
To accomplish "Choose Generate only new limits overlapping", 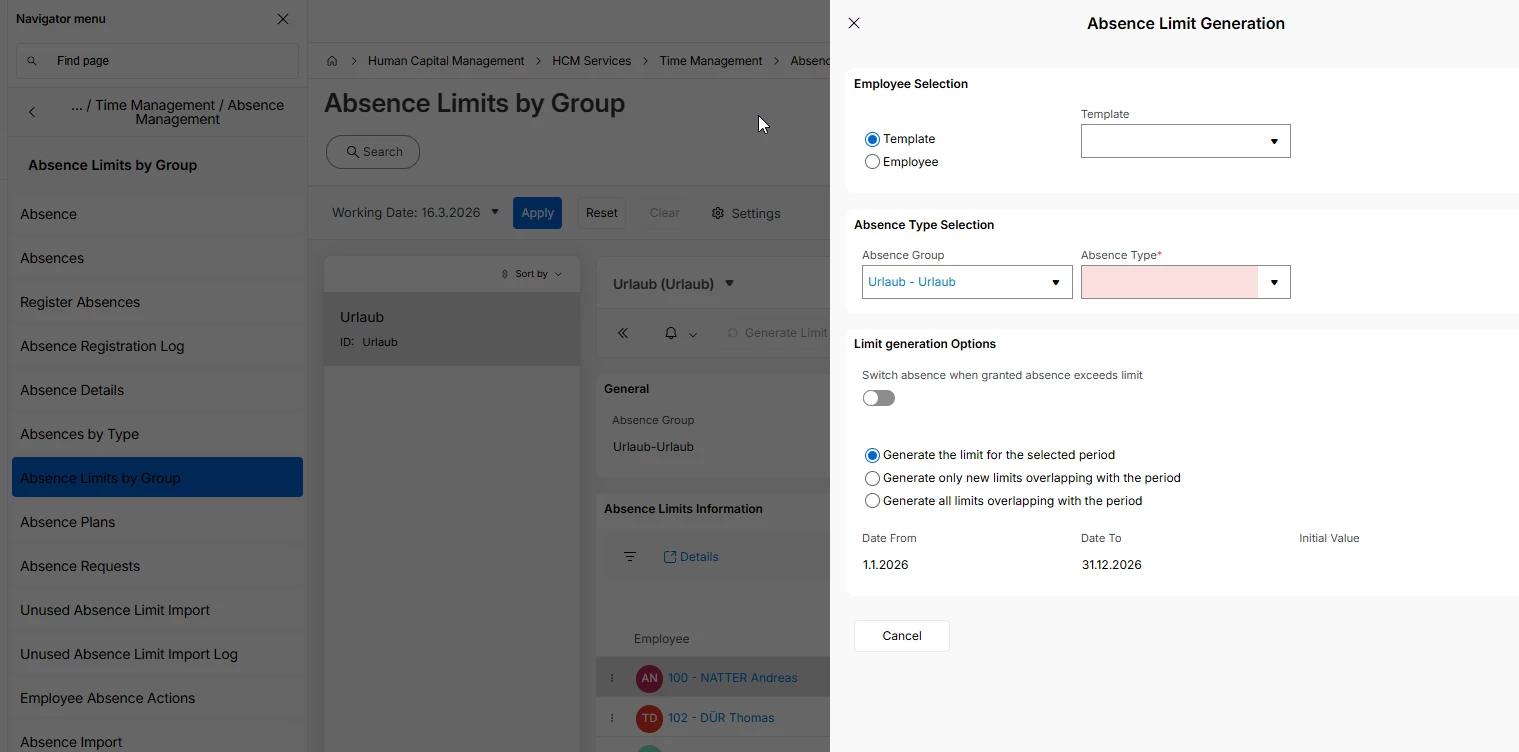I will click(x=873, y=478).
